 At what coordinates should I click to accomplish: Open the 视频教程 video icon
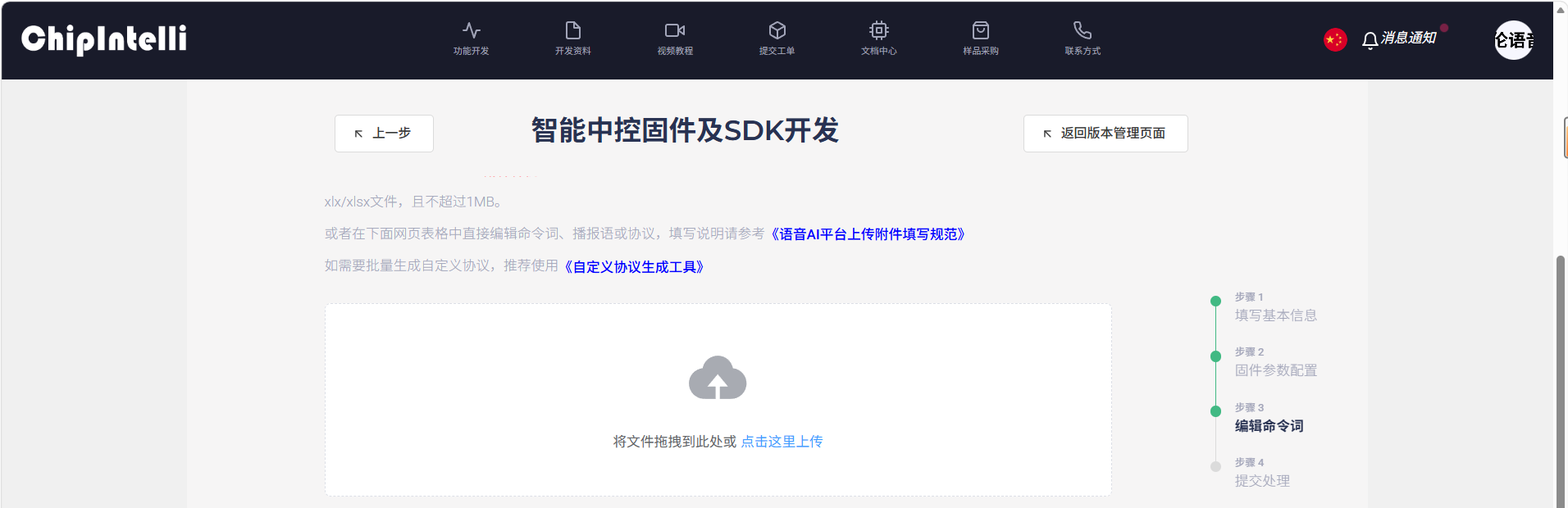675,31
